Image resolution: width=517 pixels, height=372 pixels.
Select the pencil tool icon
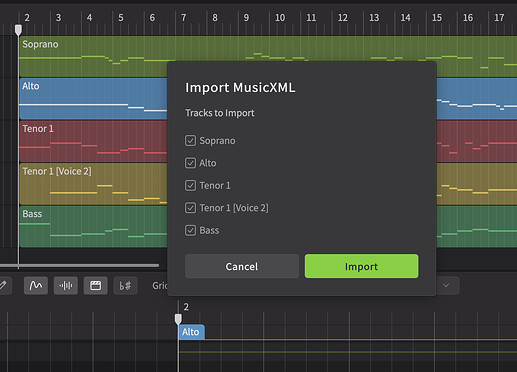[x=3, y=285]
